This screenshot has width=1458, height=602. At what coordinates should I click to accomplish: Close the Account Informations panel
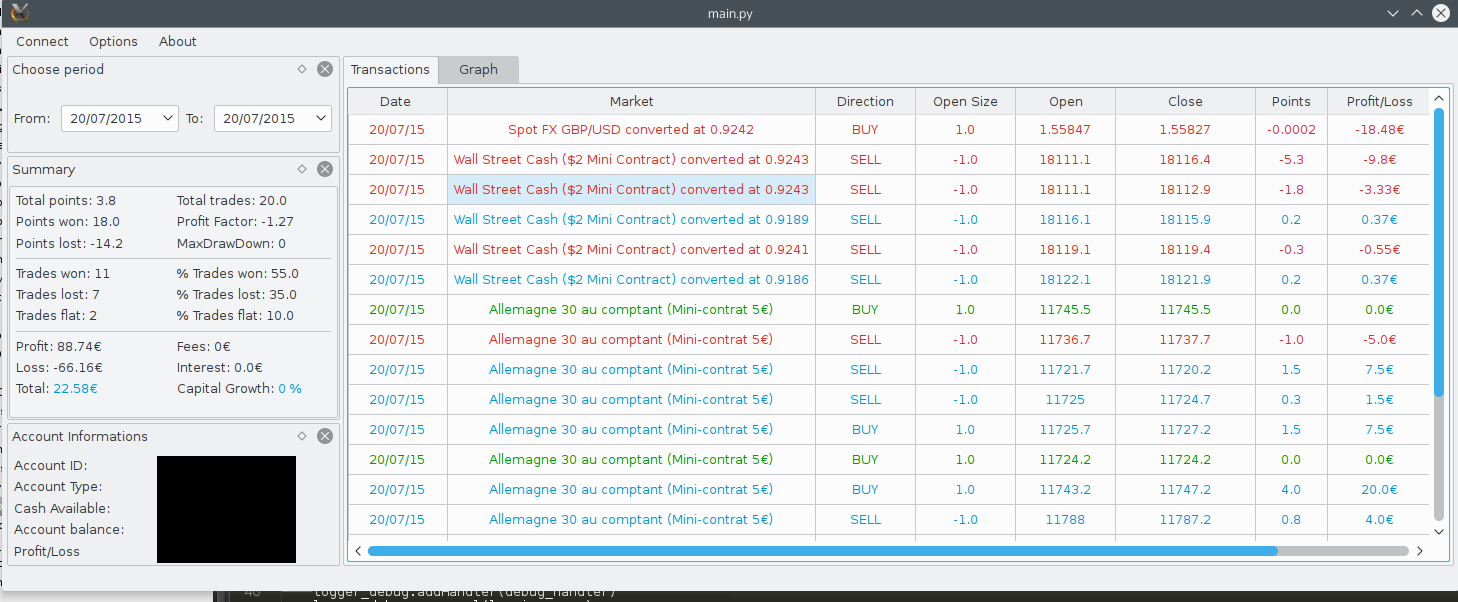point(325,436)
